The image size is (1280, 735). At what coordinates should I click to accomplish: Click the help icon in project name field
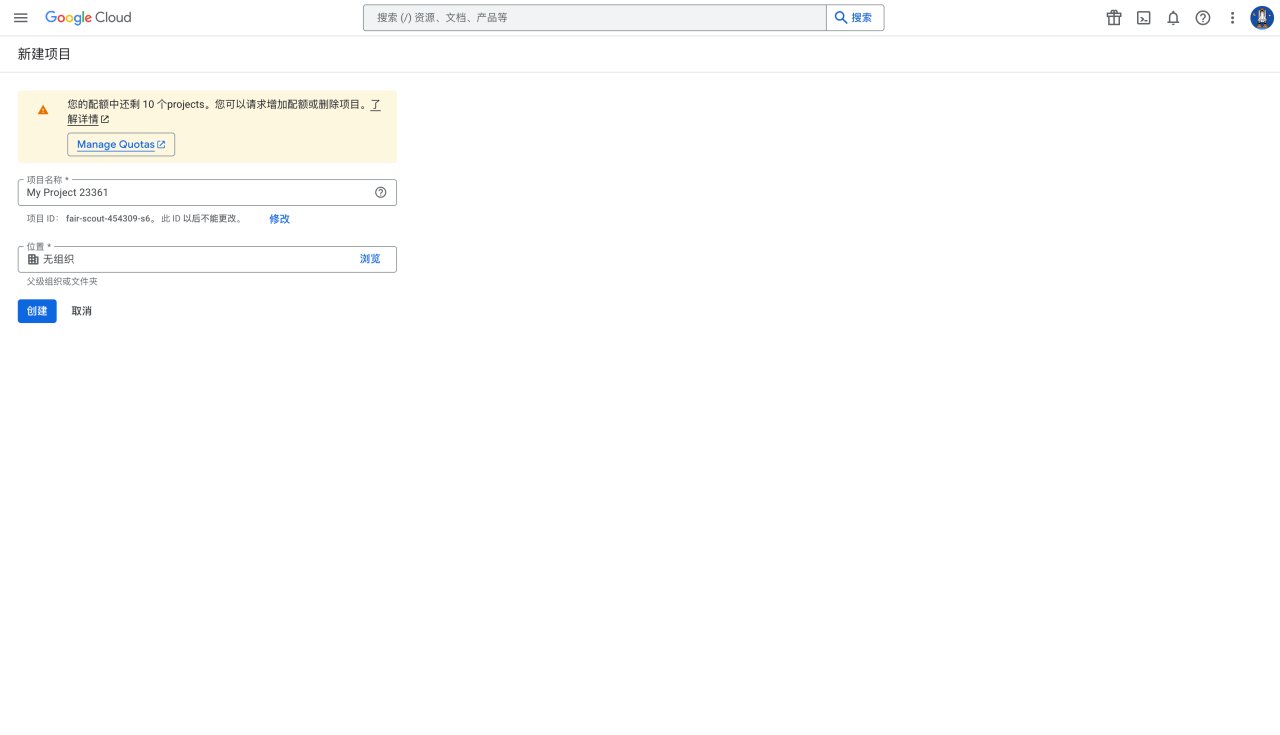pos(380,193)
